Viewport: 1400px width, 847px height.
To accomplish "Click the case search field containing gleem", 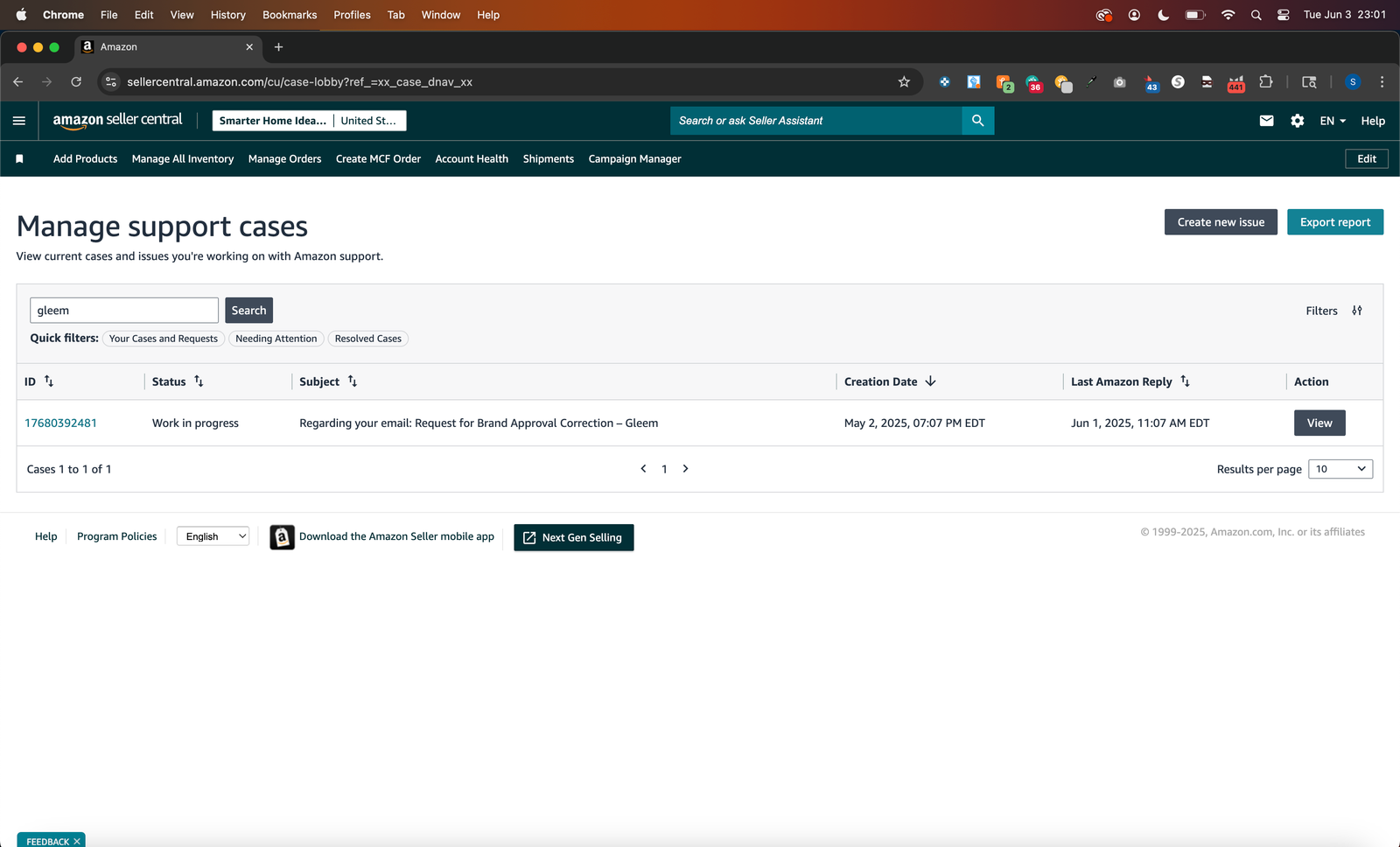I will pyautogui.click(x=124, y=311).
